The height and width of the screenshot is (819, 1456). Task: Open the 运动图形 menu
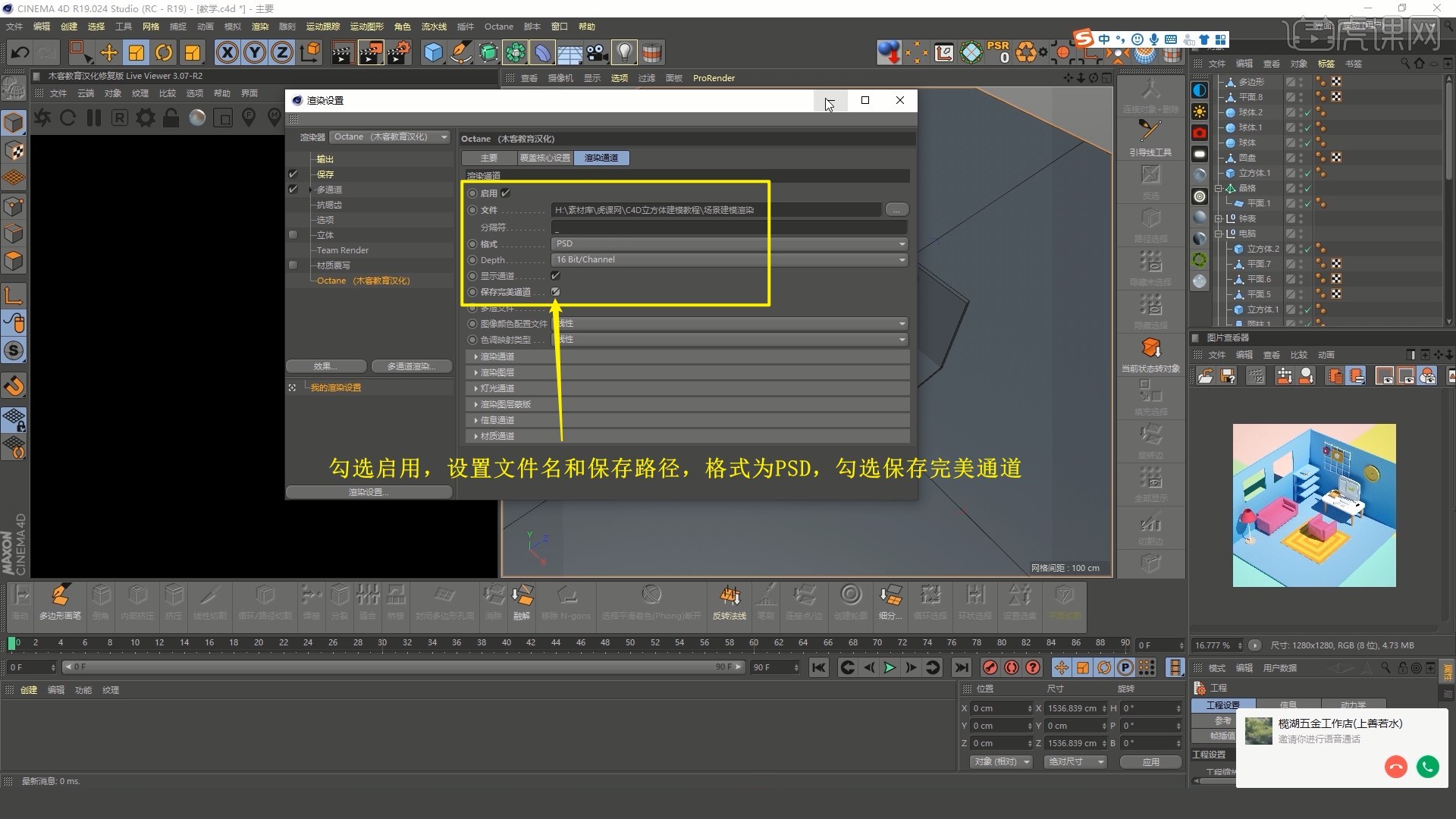click(x=367, y=27)
